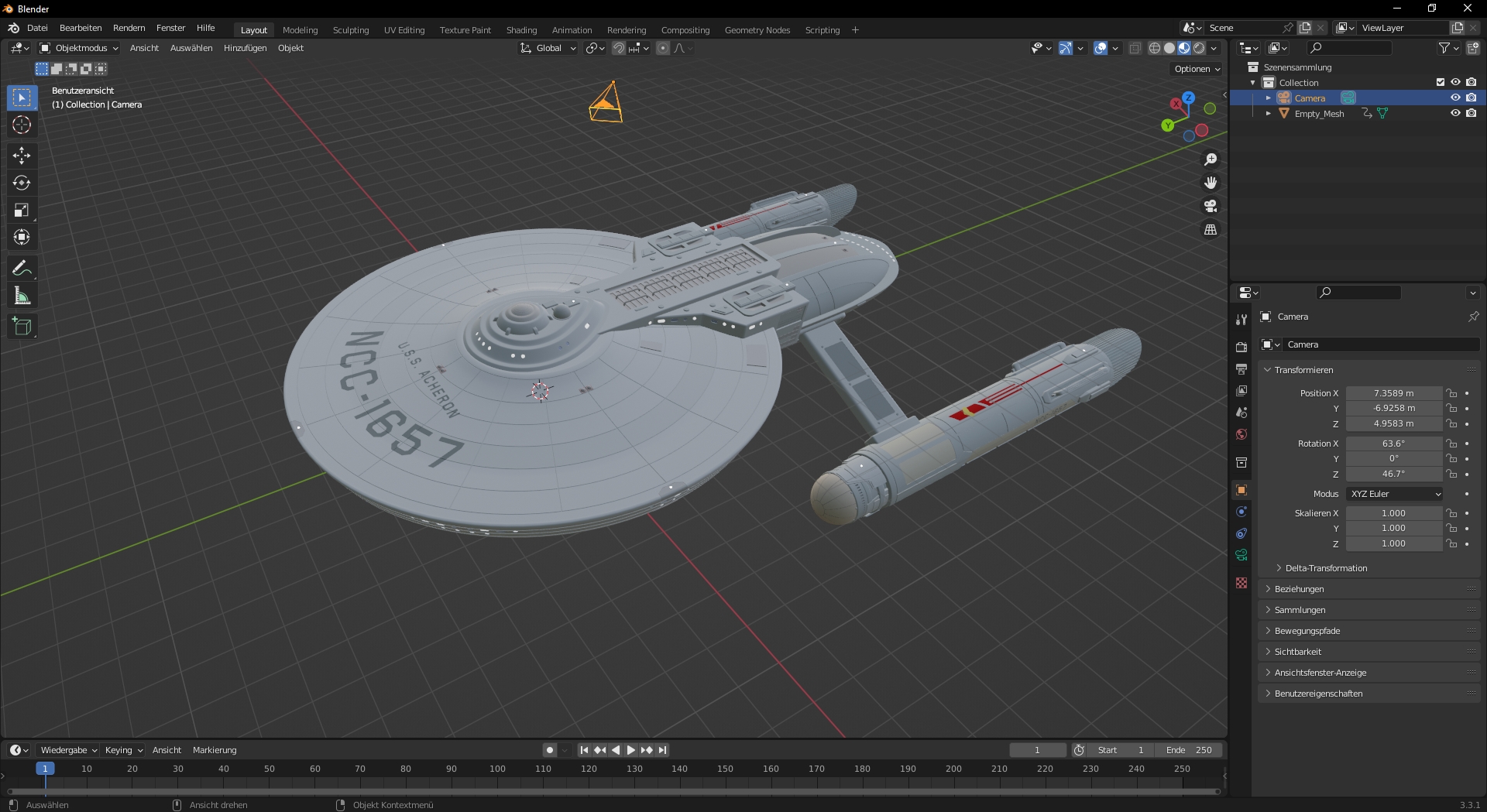
Task: Open the Physics properties tab
Action: 1241,512
